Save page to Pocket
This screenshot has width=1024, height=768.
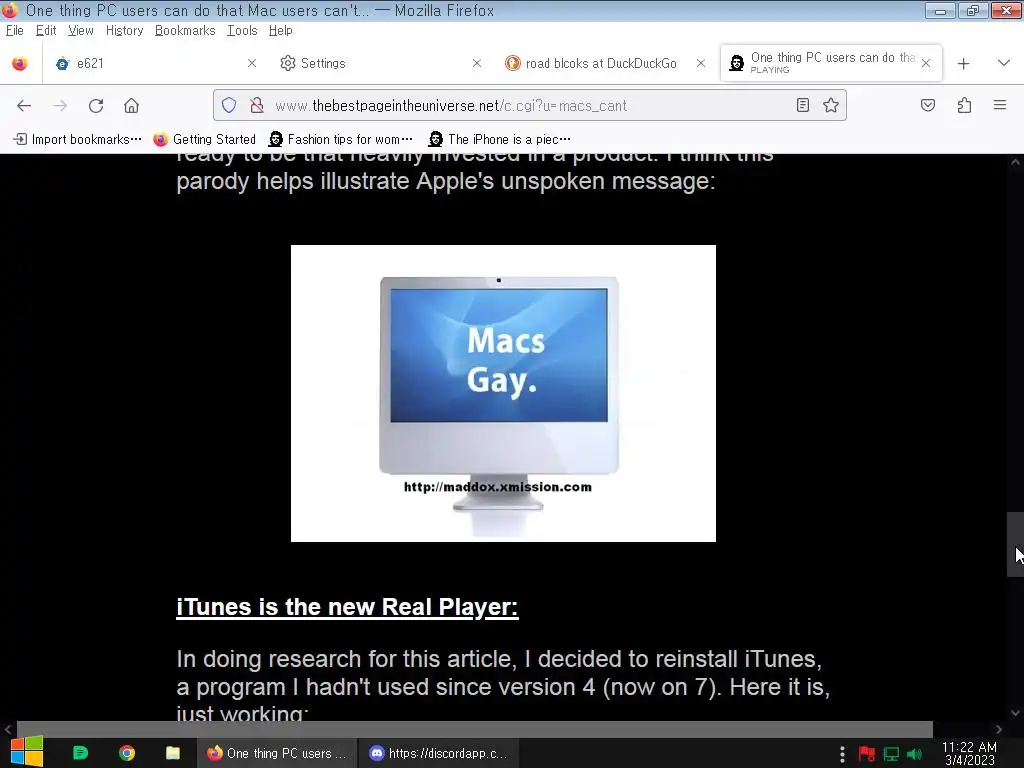tap(927, 105)
